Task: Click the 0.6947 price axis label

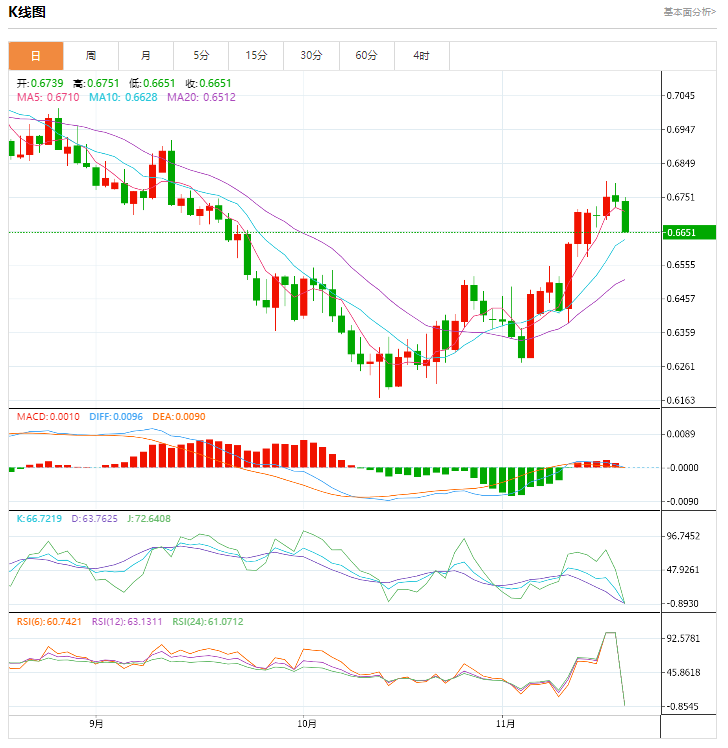Action: pyautogui.click(x=681, y=130)
